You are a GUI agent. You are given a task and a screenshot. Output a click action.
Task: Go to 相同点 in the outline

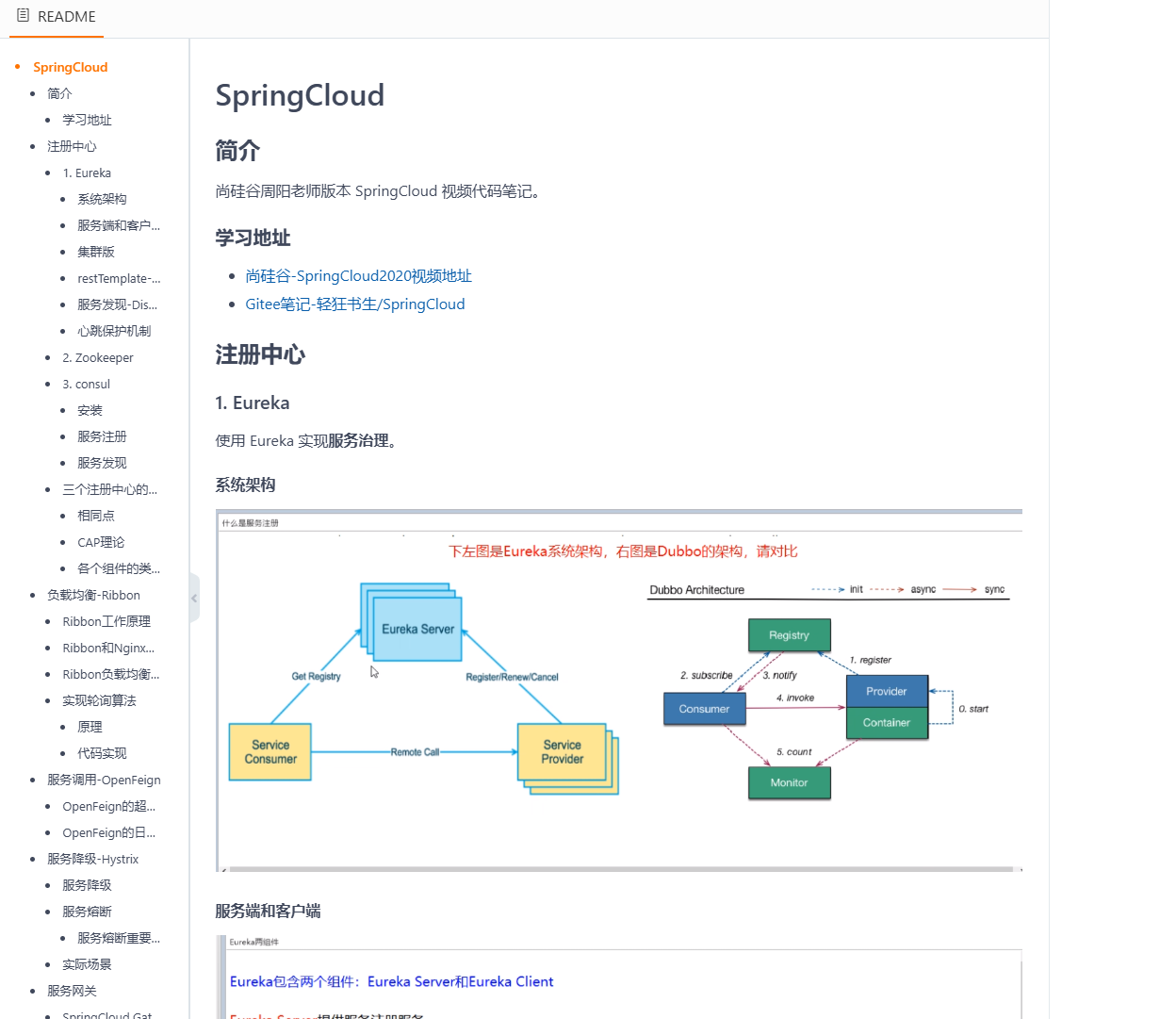tap(96, 516)
